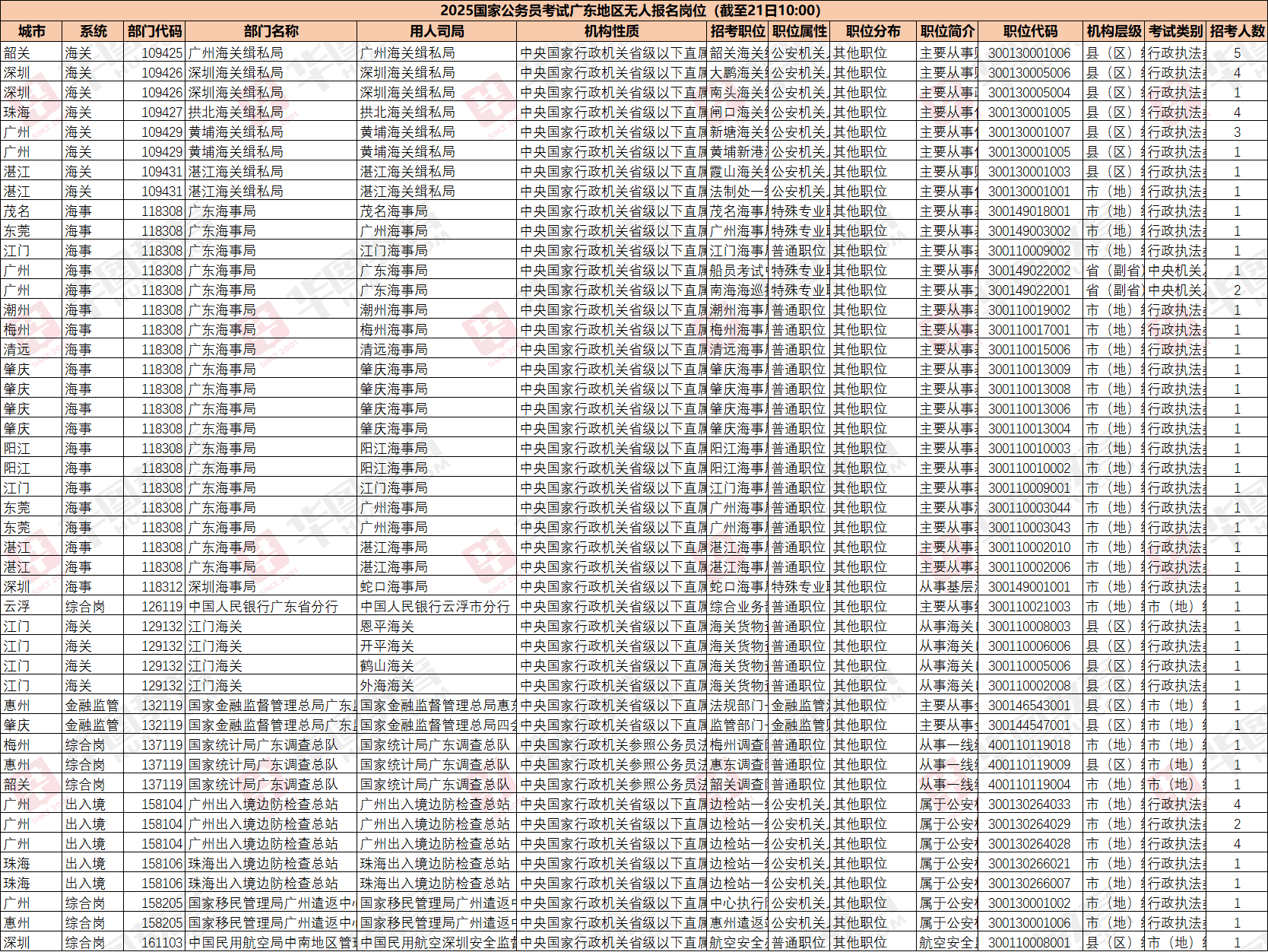Select the 机构层级 header cell
This screenshot has width=1268, height=952.
pyautogui.click(x=1114, y=31)
